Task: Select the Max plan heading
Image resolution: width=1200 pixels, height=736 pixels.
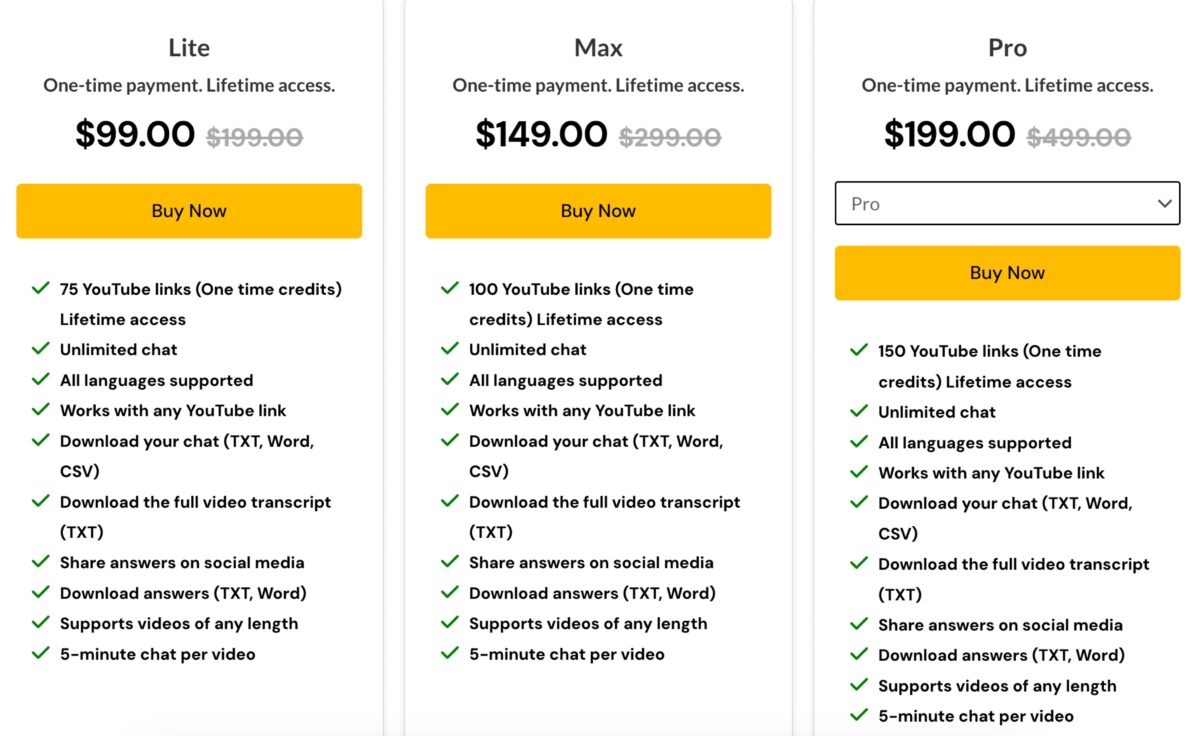Action: click(598, 48)
